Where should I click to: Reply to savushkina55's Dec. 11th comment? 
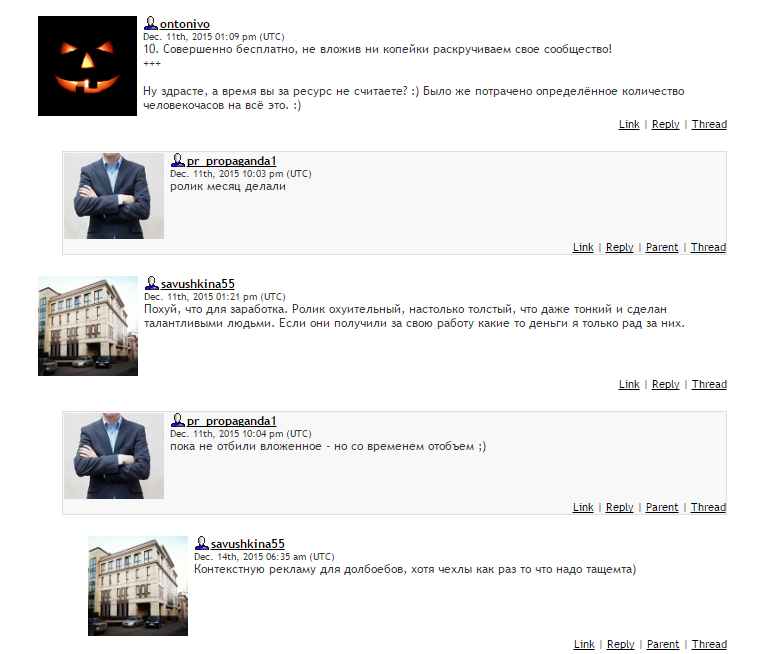[665, 384]
